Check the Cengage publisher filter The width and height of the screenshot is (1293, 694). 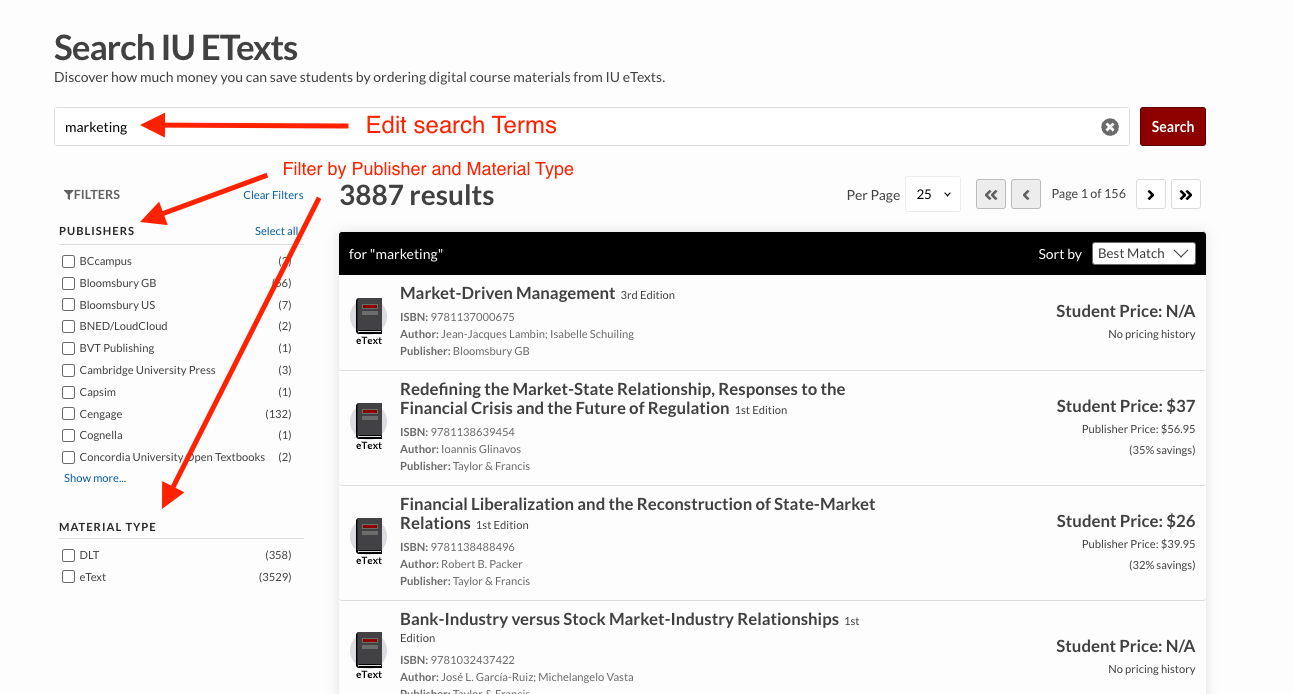point(69,414)
